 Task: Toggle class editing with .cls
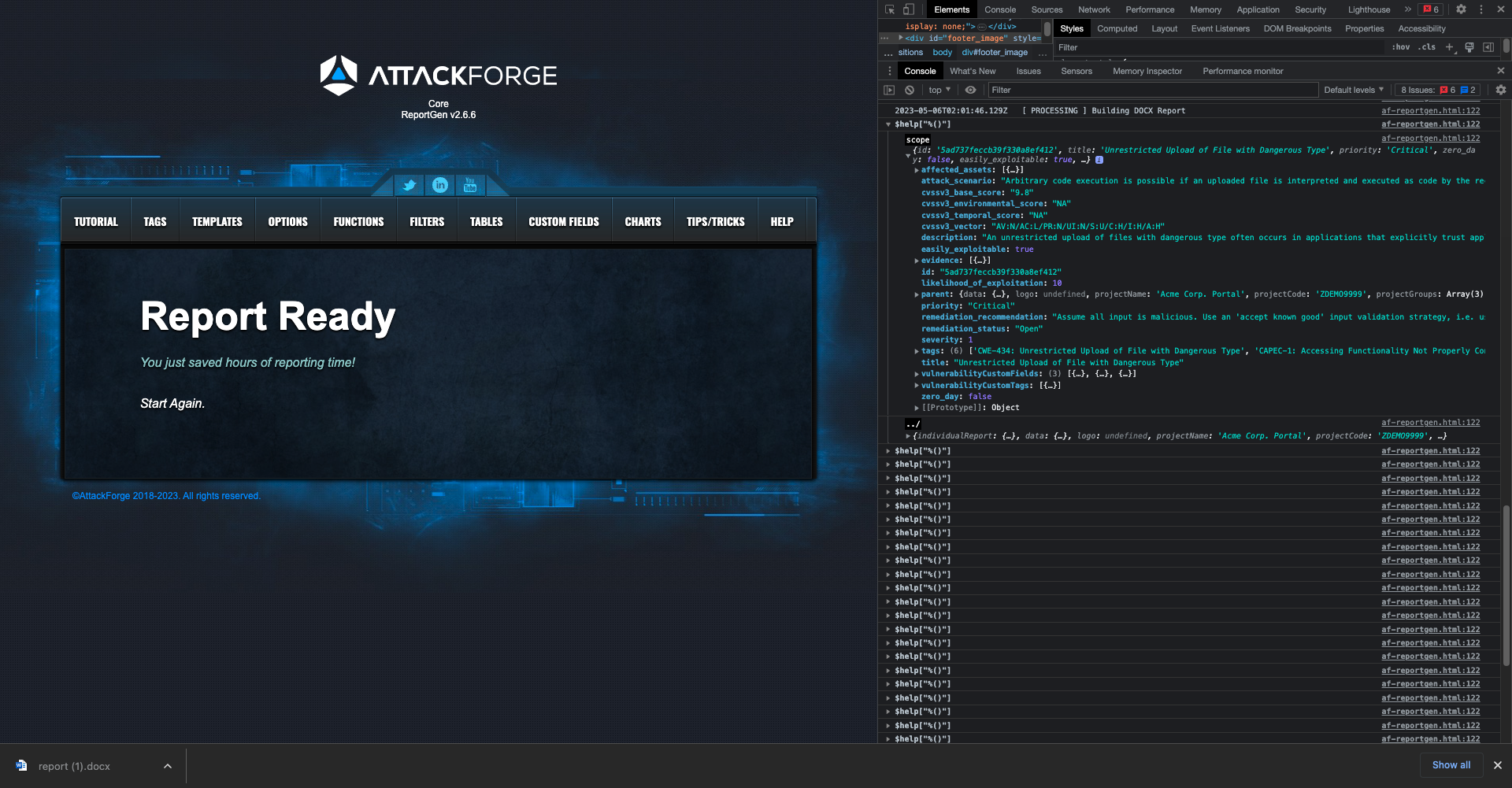point(1427,47)
